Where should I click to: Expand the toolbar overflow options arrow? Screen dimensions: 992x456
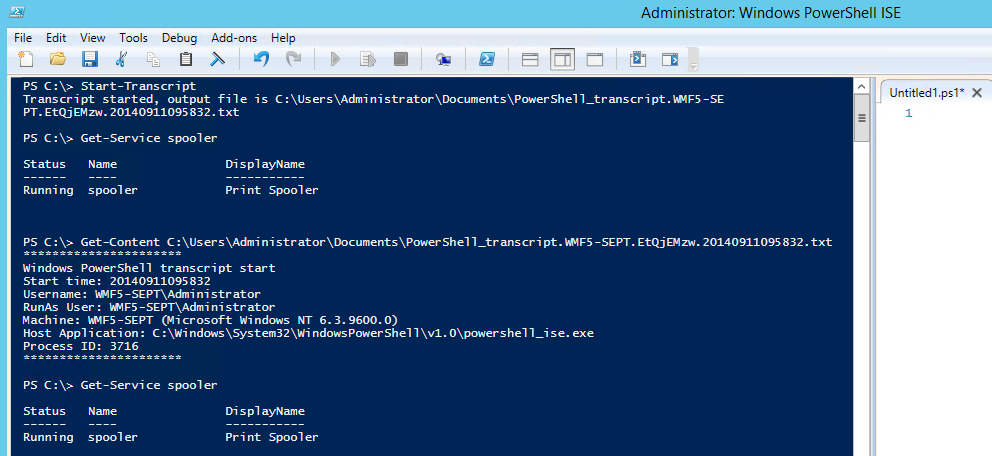pyautogui.click(x=692, y=61)
